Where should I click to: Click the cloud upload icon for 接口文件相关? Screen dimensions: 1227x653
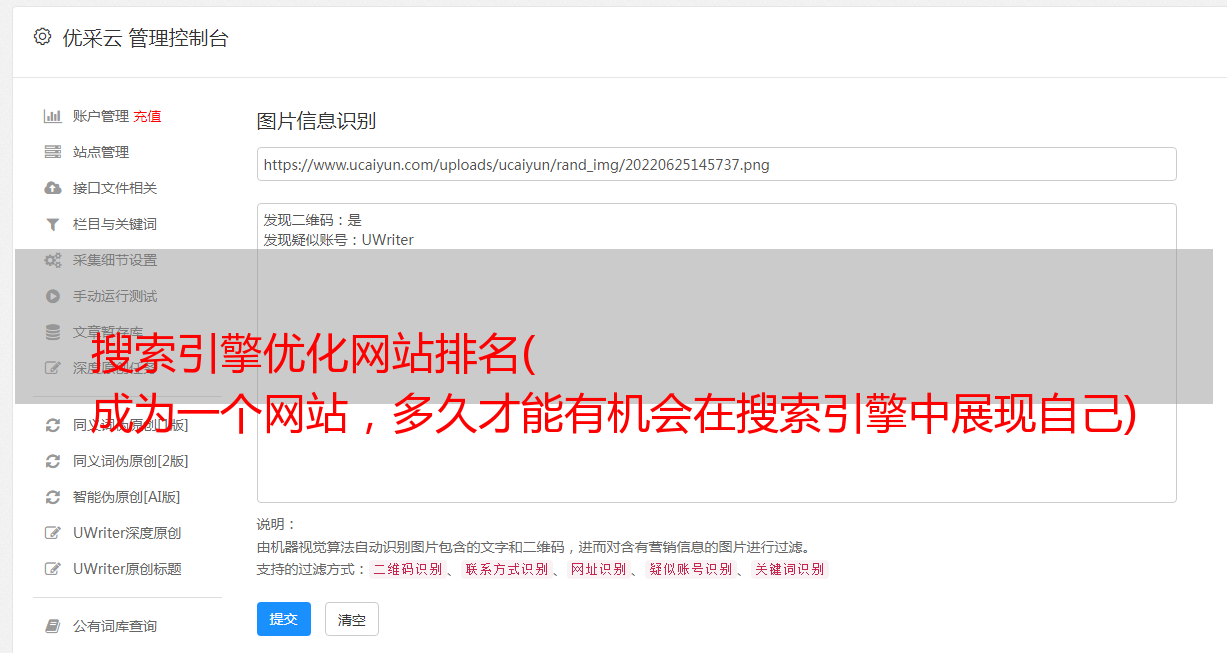coord(53,188)
